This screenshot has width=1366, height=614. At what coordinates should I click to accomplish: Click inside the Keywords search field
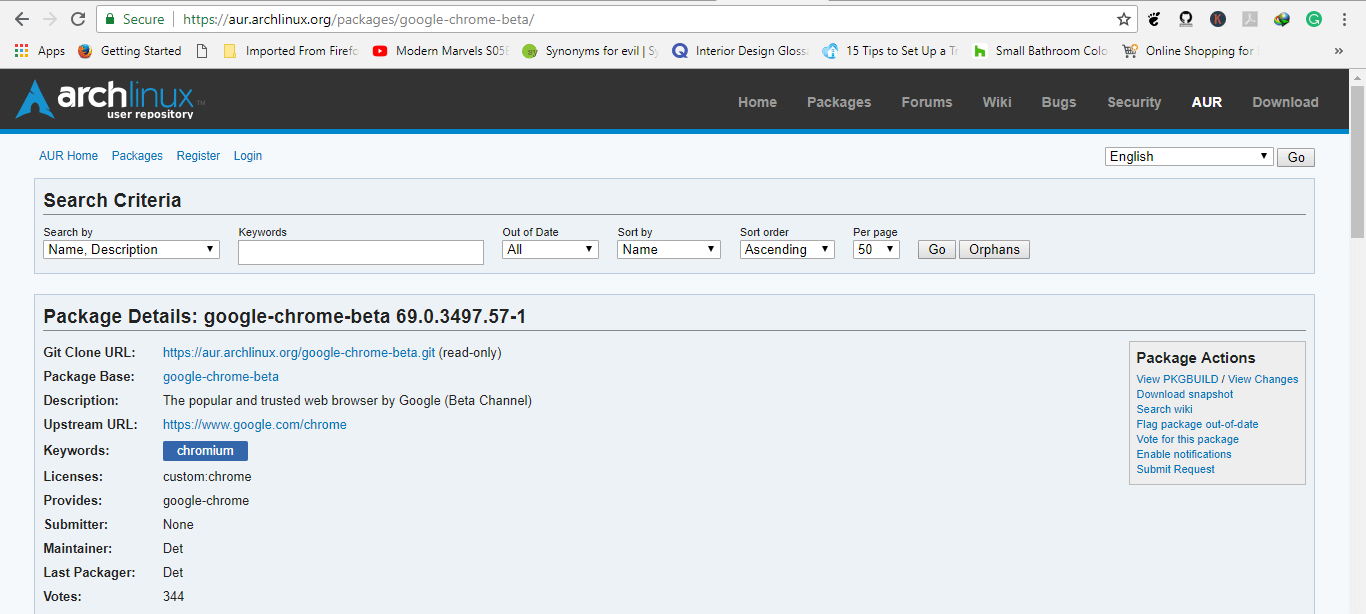[360, 251]
